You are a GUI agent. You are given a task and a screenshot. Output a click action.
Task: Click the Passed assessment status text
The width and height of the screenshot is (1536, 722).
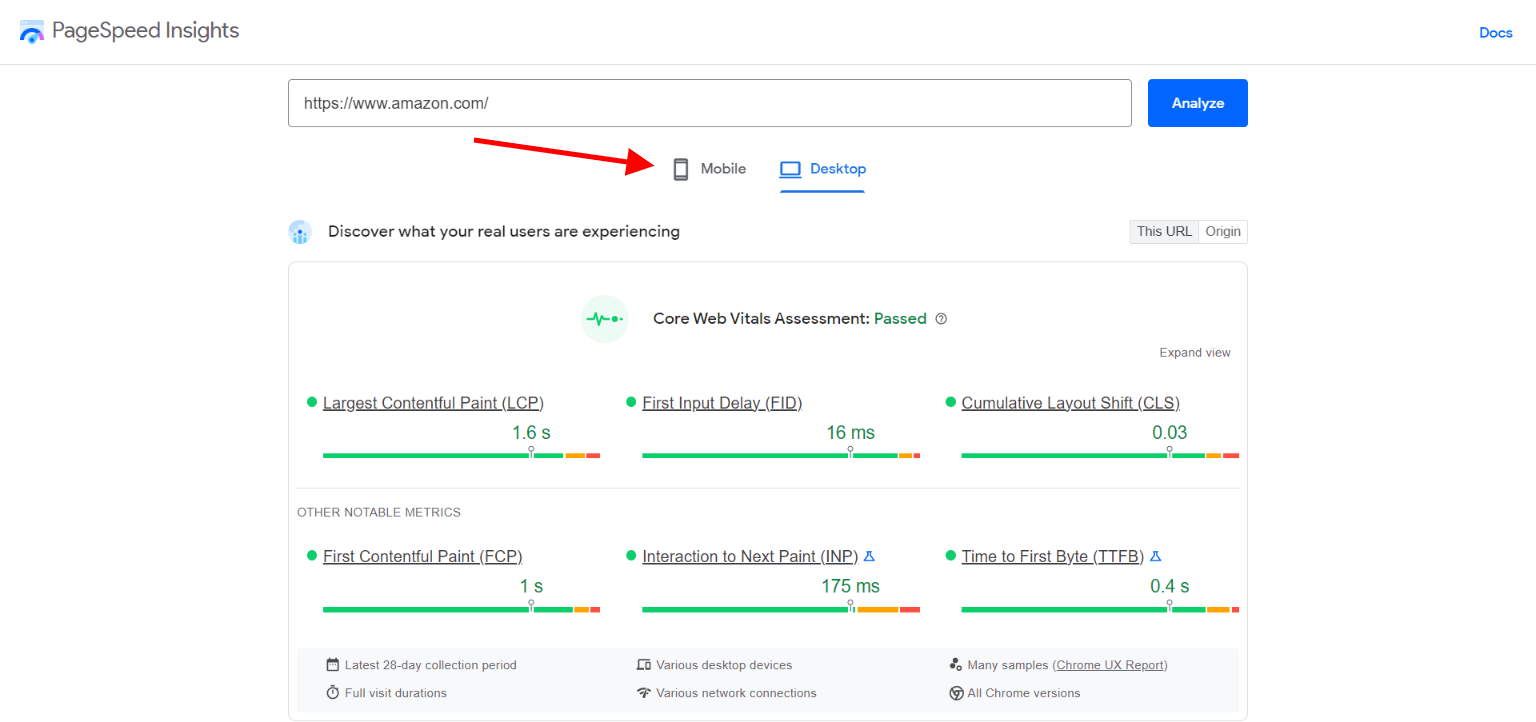click(x=900, y=319)
